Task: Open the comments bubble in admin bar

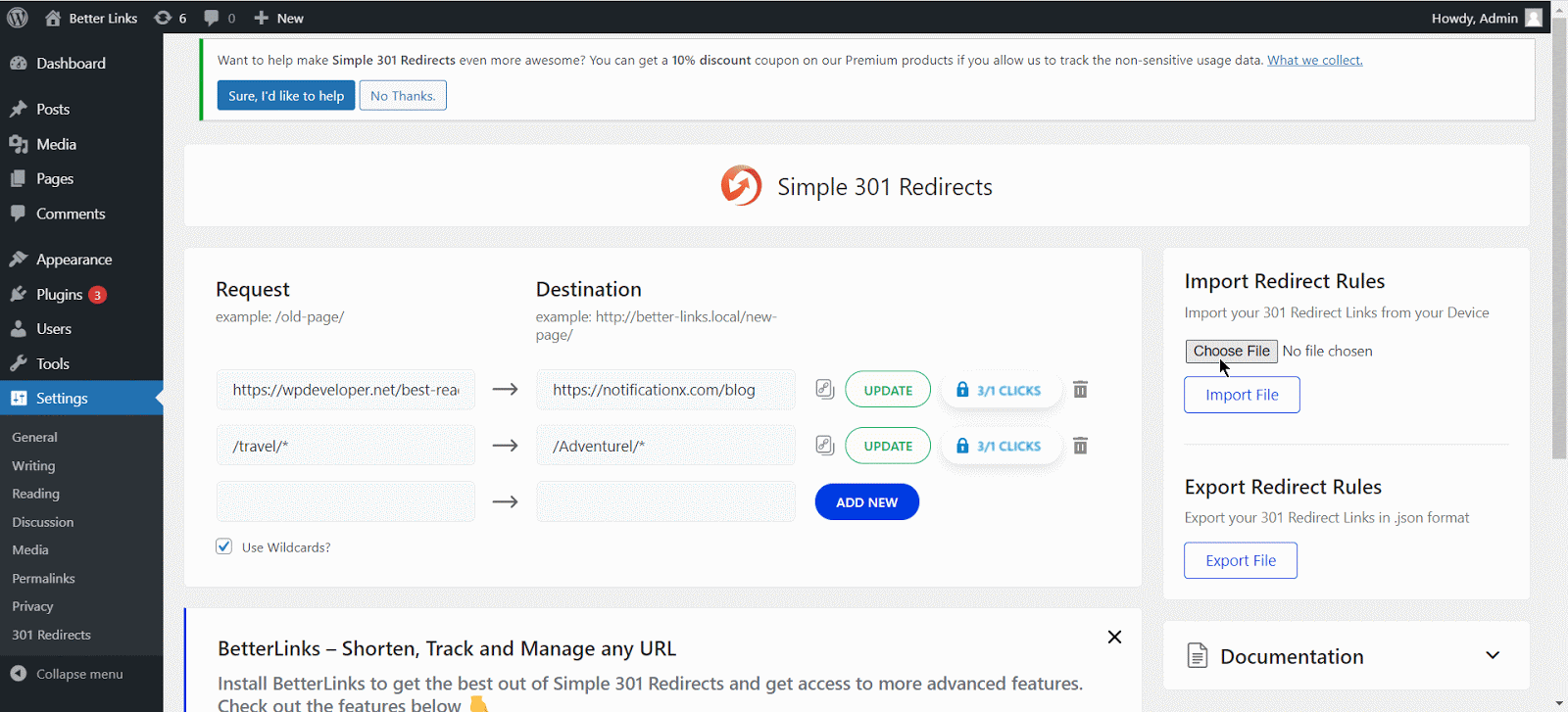Action: [220, 18]
